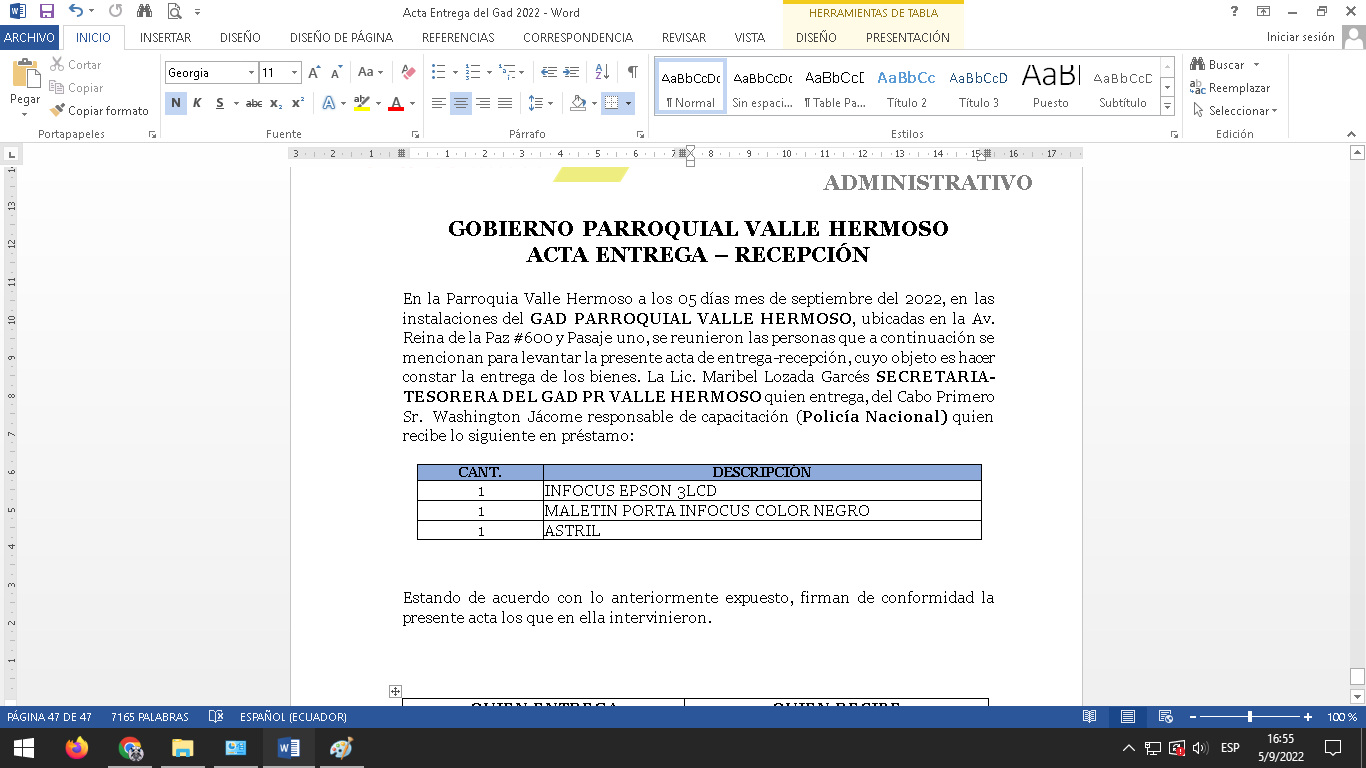Click the Sort A-Z icon
The height and width of the screenshot is (768, 1366).
pos(602,72)
